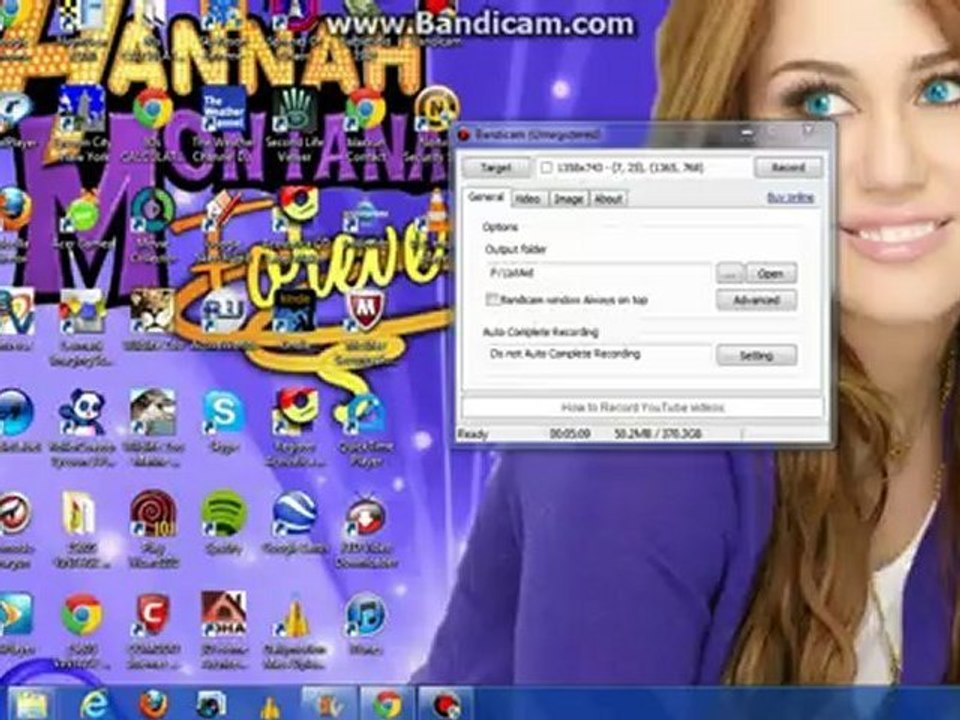
Task: Open the music-note folder desktop icon
Action: (80, 514)
